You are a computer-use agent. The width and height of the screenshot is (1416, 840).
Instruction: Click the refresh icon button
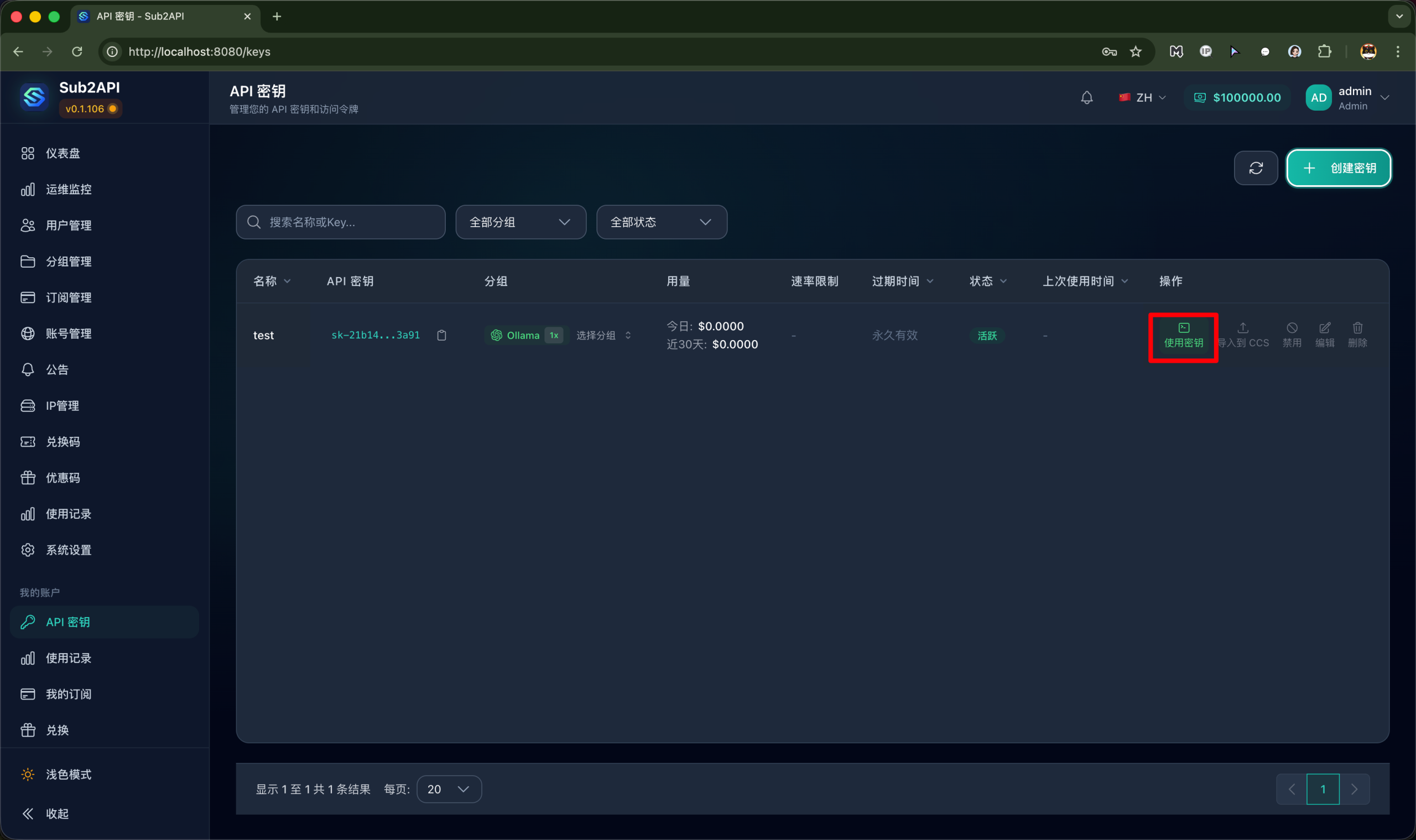(1255, 168)
